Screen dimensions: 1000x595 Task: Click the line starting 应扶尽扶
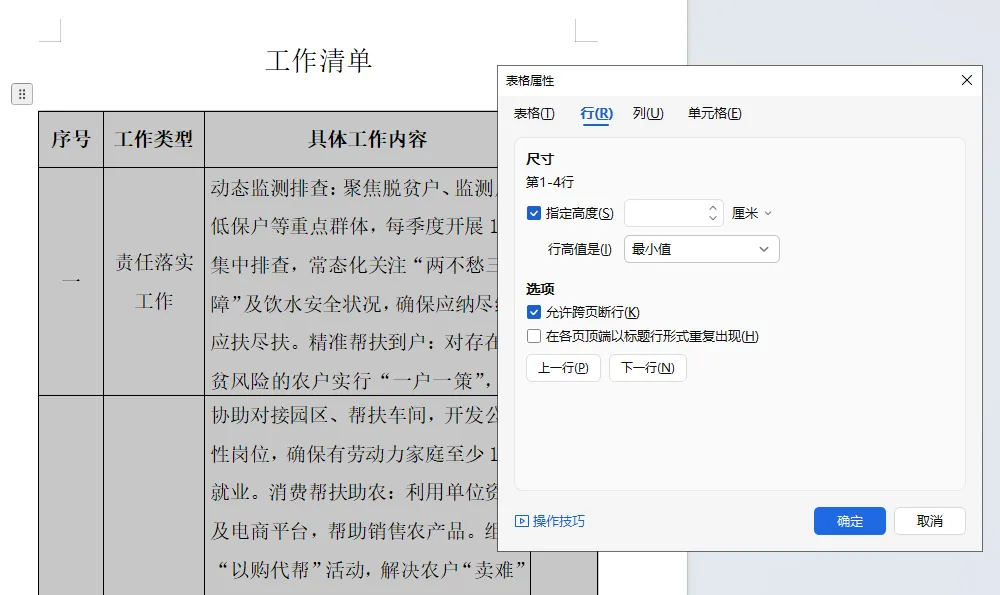point(354,342)
